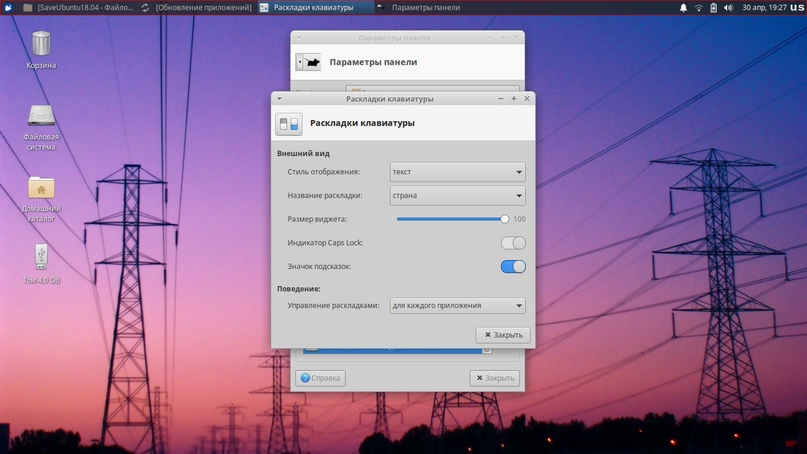Click the battery indicator tray icon

713,7
